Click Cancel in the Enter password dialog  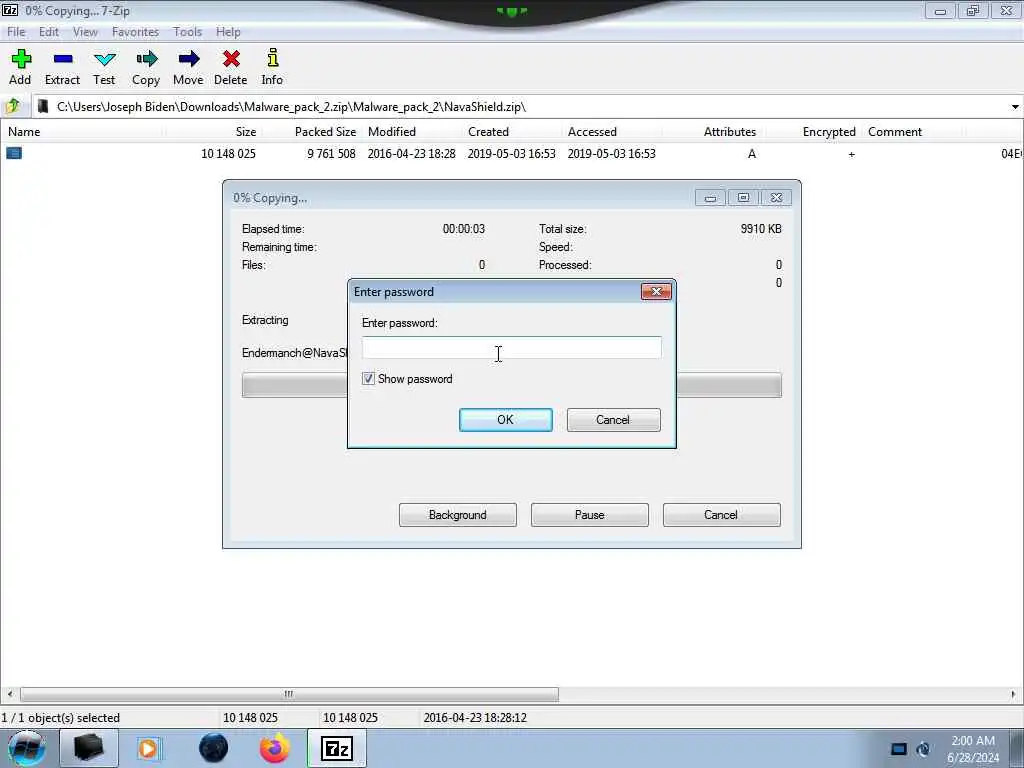tap(613, 420)
